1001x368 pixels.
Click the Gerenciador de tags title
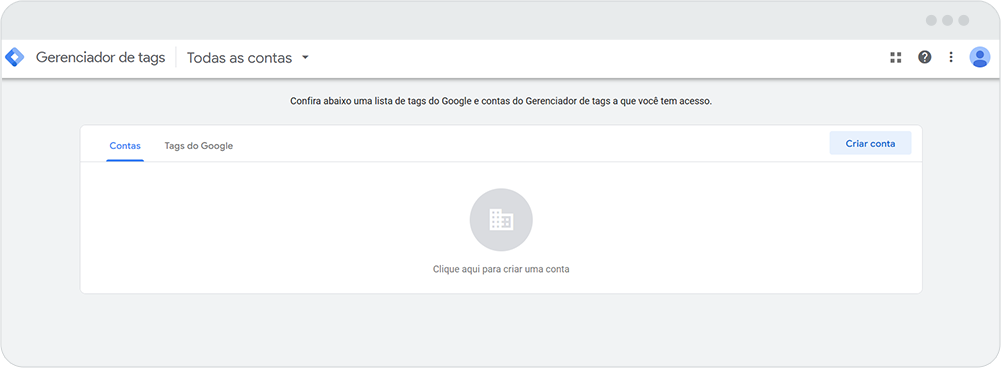pos(100,58)
